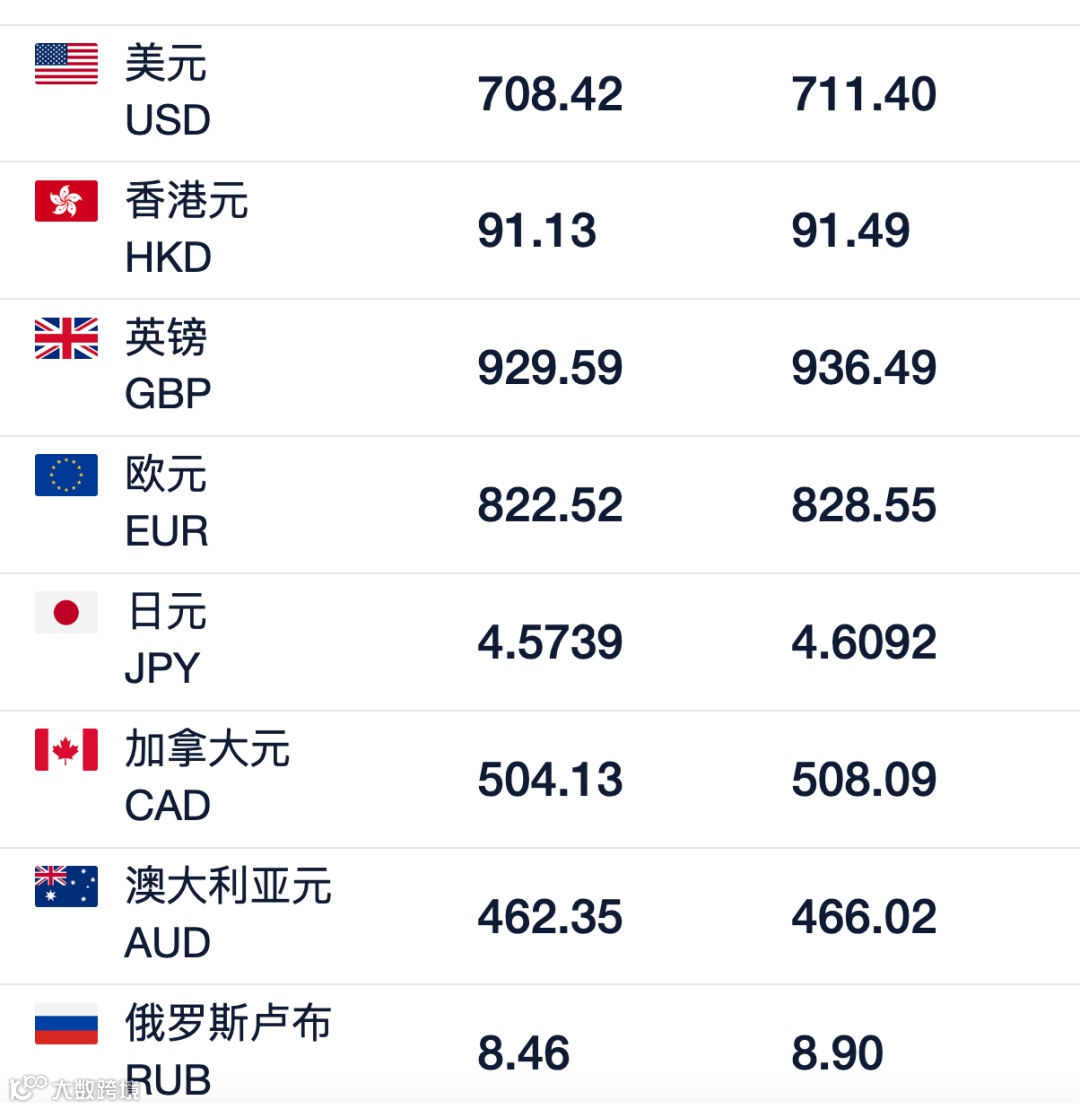Image resolution: width=1080 pixels, height=1109 pixels.
Task: Click the EUR rate 822.52
Action: click(x=550, y=505)
